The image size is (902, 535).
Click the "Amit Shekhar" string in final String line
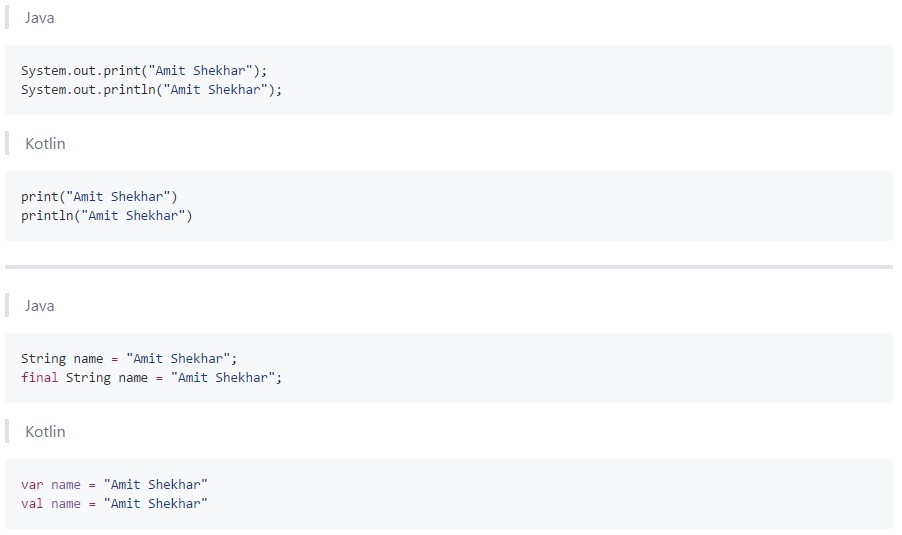point(223,378)
